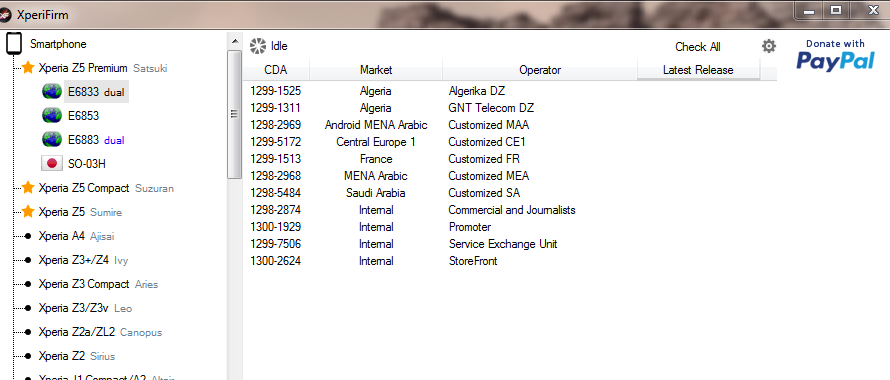Click the XperiFirm app icon in title bar
This screenshot has width=890, height=380.
pos(4,15)
